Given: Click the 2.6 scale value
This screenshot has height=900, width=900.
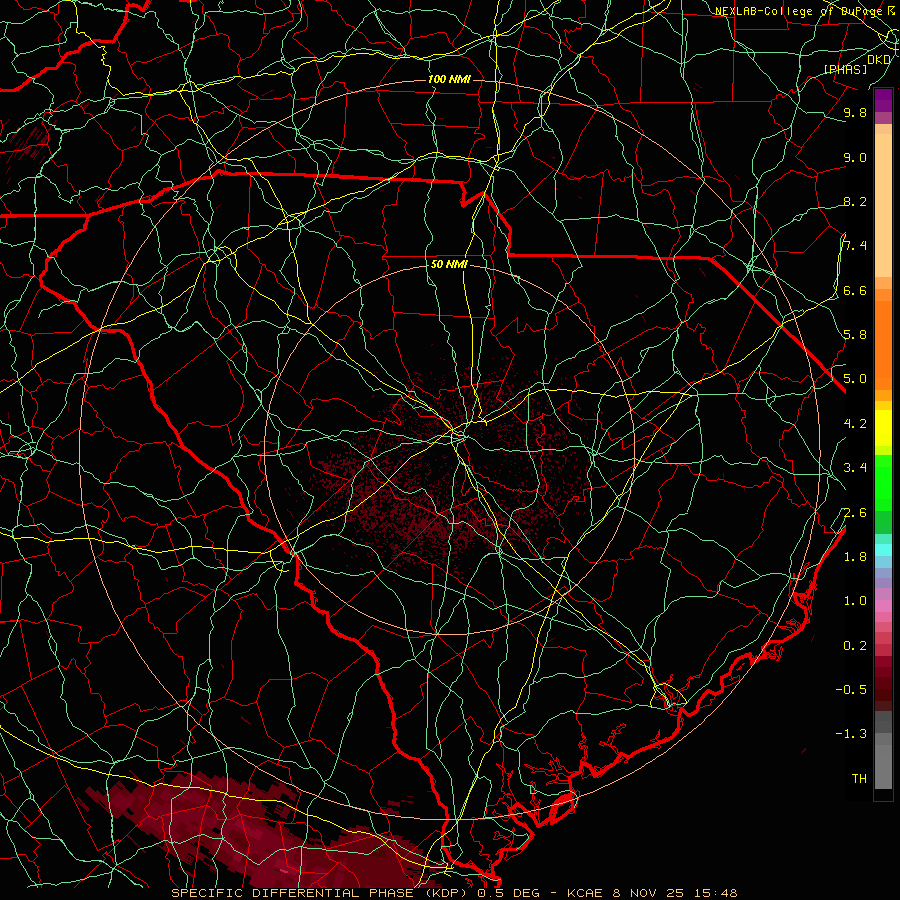Looking at the screenshot, I should point(855,513).
